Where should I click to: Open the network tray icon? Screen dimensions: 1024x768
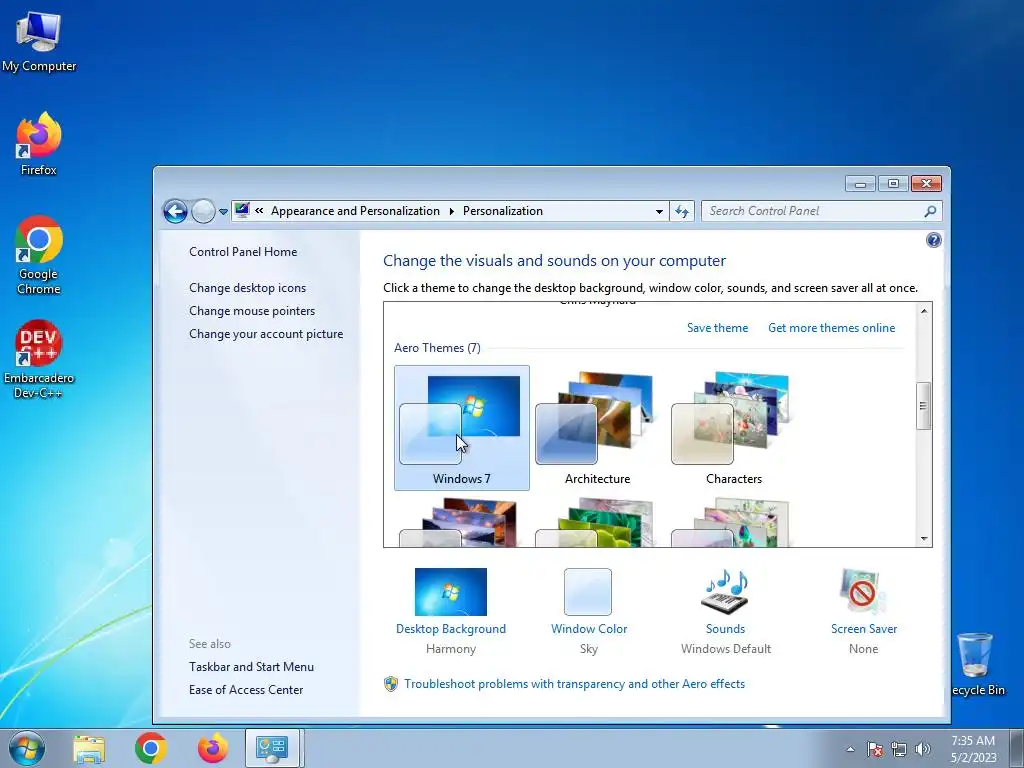pos(899,749)
